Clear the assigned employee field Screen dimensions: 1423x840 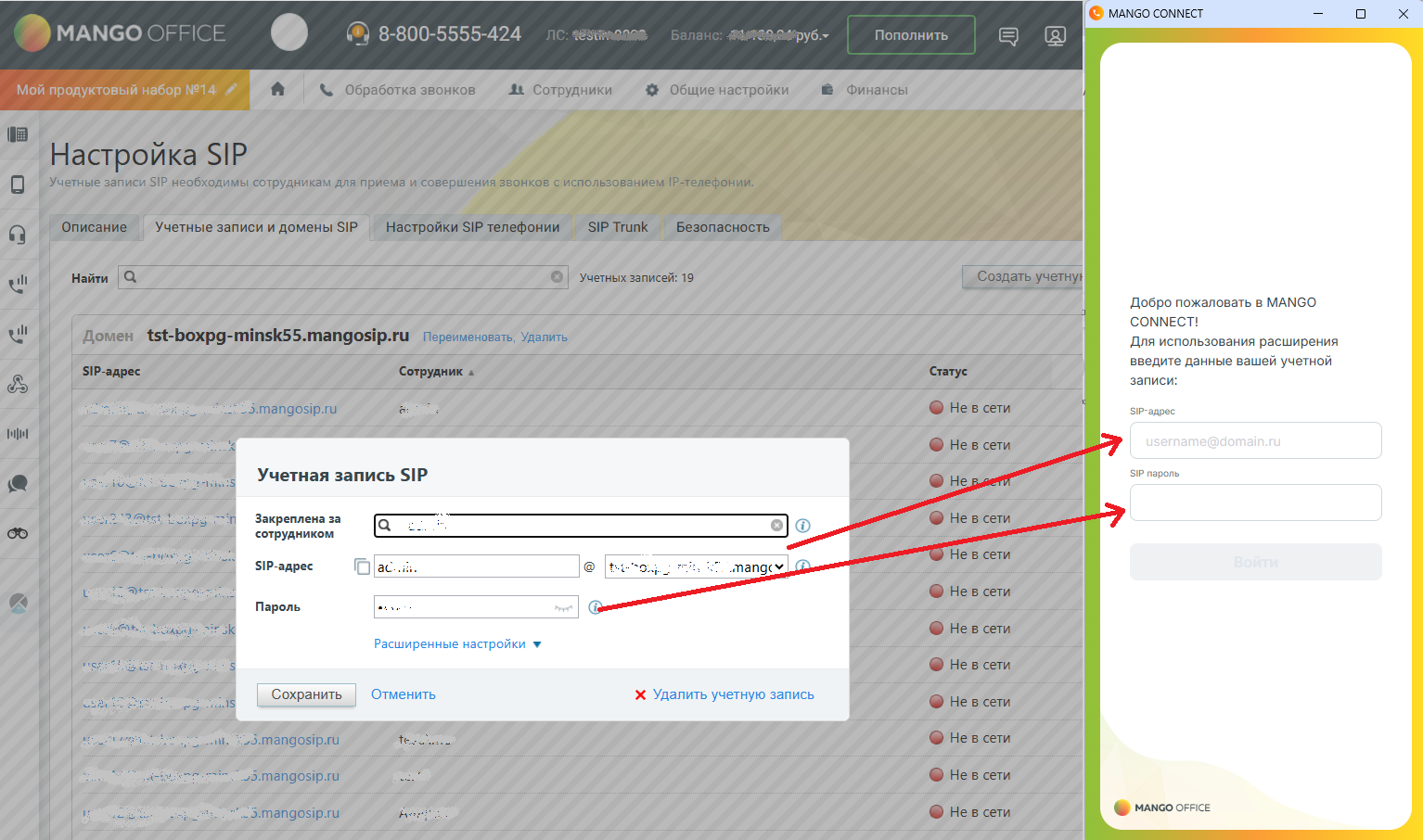coord(776,526)
